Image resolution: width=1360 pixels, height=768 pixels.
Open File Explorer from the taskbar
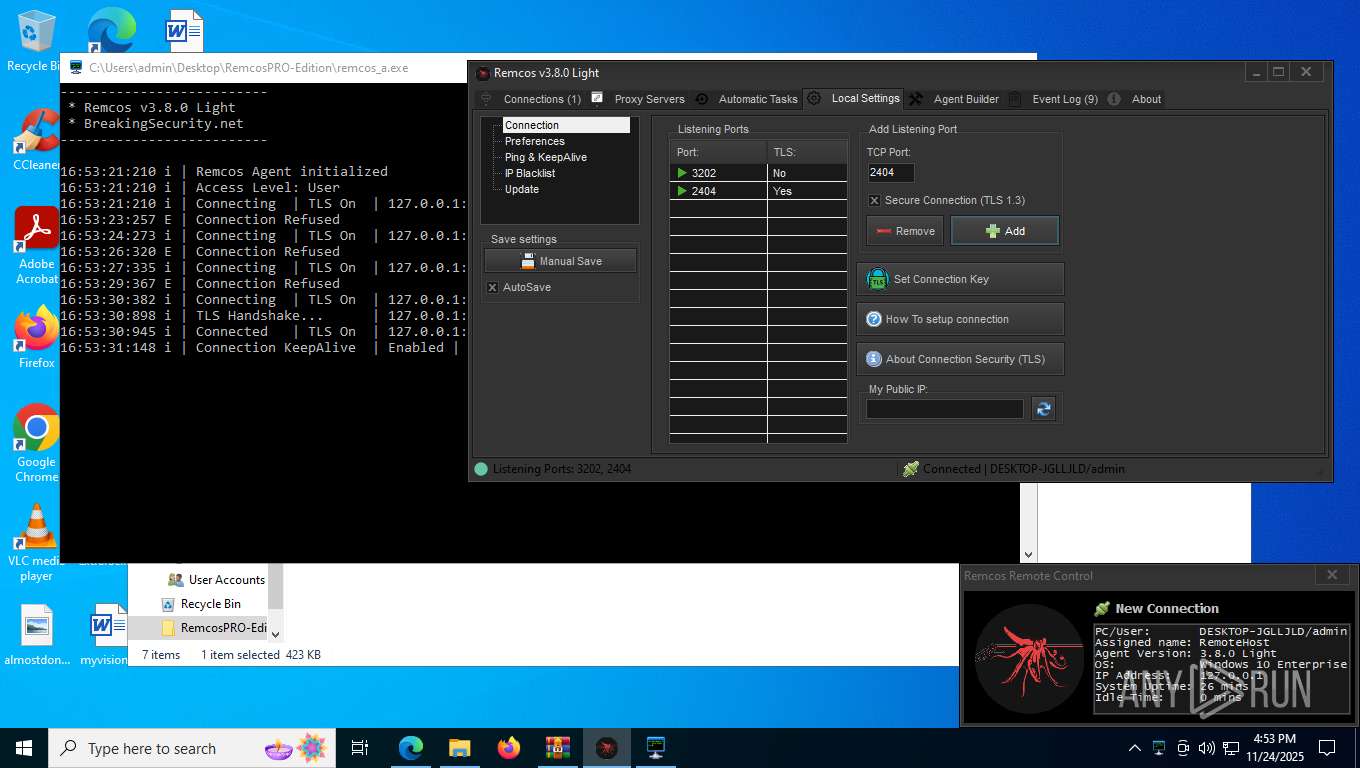coord(460,748)
